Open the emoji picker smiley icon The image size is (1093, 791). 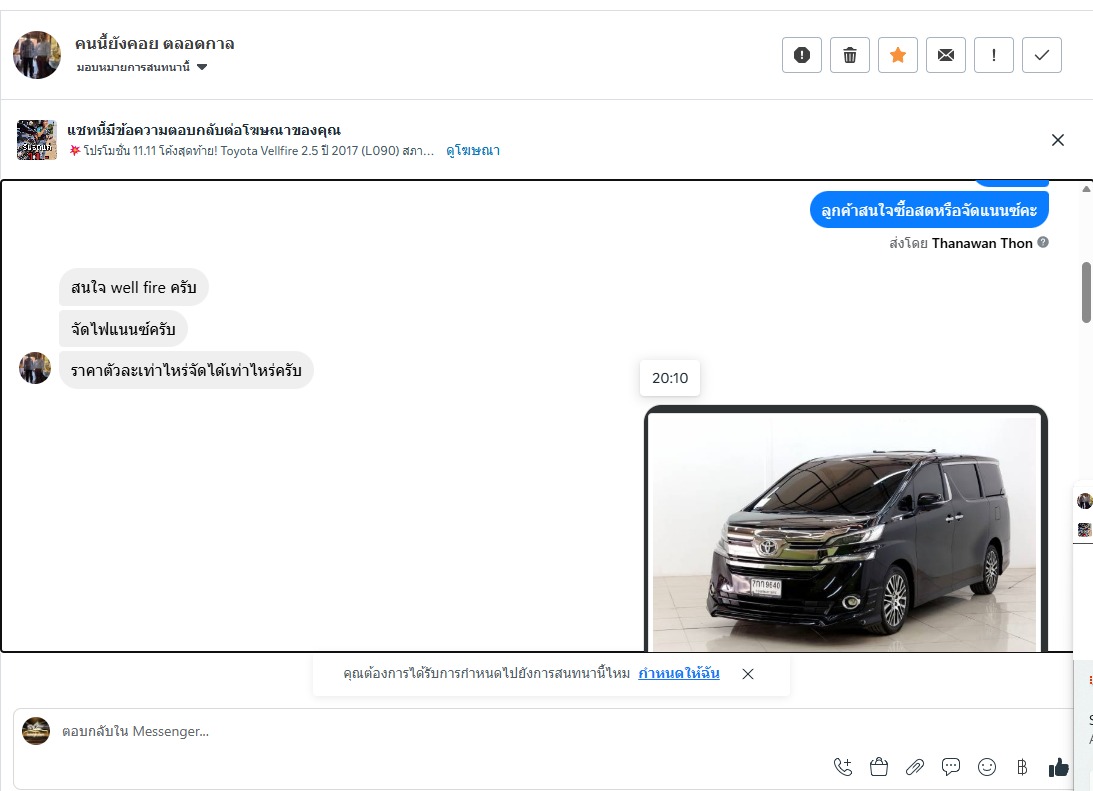[987, 767]
